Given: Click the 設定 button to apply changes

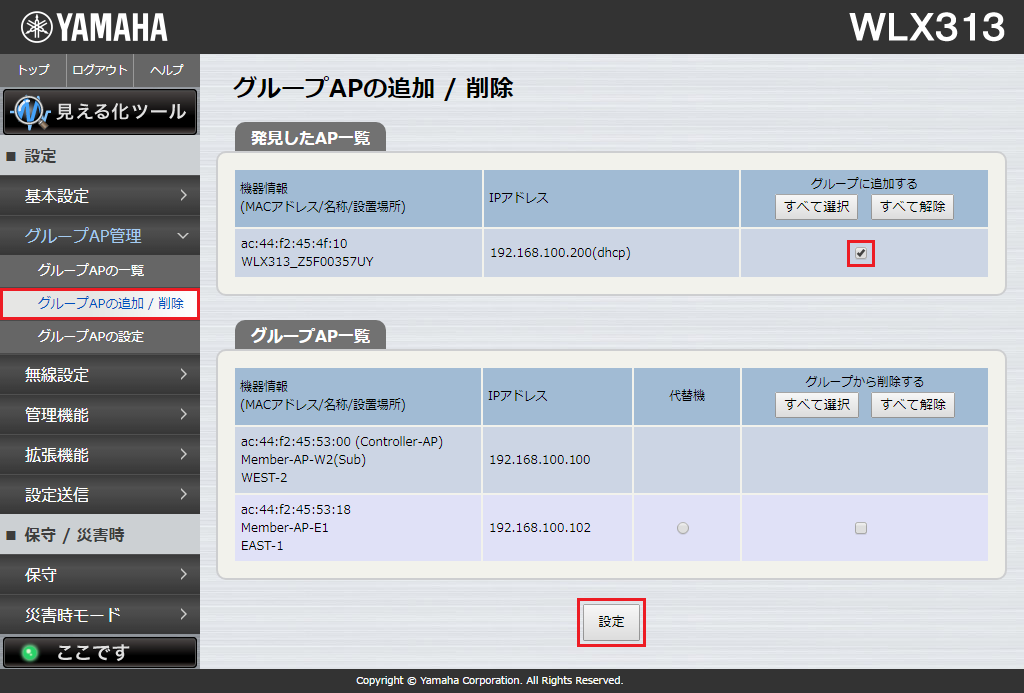Looking at the screenshot, I should 611,622.
